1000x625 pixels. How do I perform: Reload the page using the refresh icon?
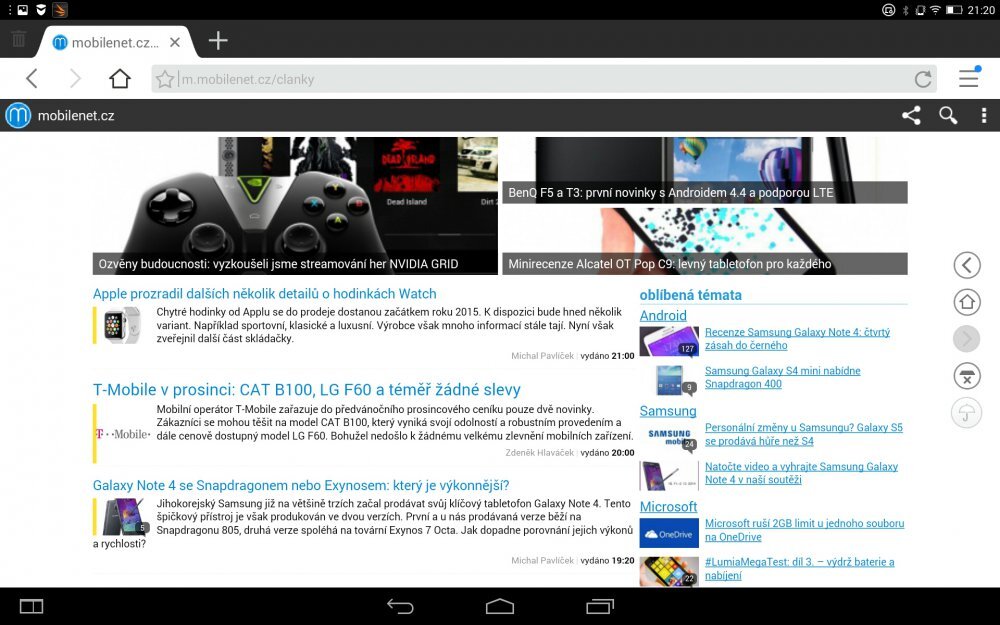922,78
